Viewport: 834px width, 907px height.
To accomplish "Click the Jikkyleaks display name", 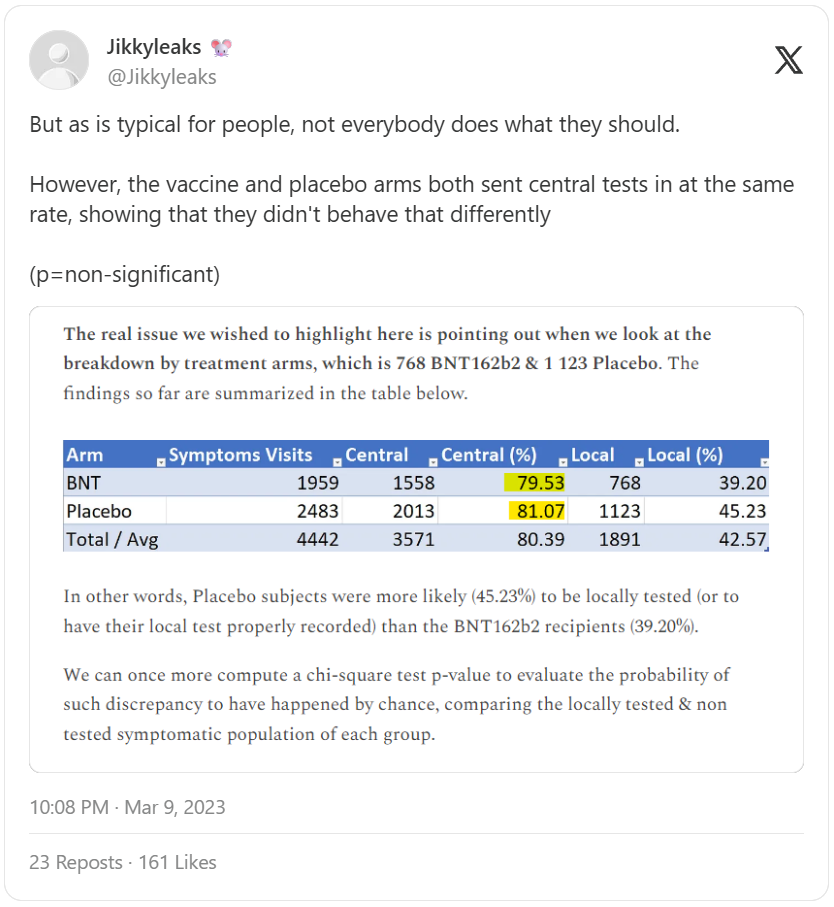I will [x=154, y=47].
